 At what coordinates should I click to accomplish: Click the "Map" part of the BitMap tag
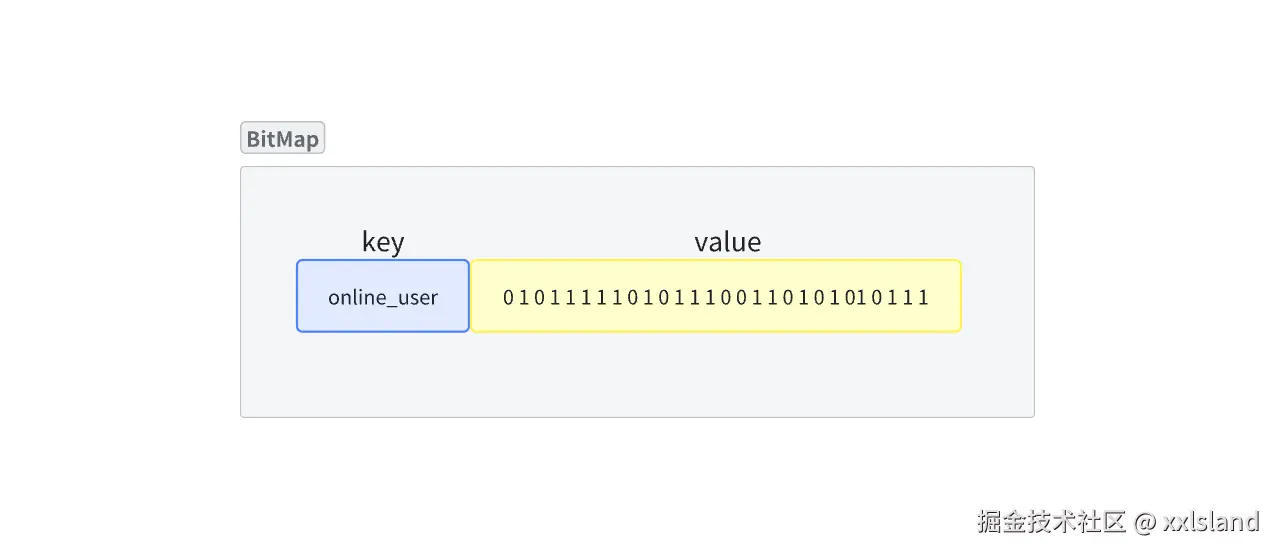(x=298, y=139)
